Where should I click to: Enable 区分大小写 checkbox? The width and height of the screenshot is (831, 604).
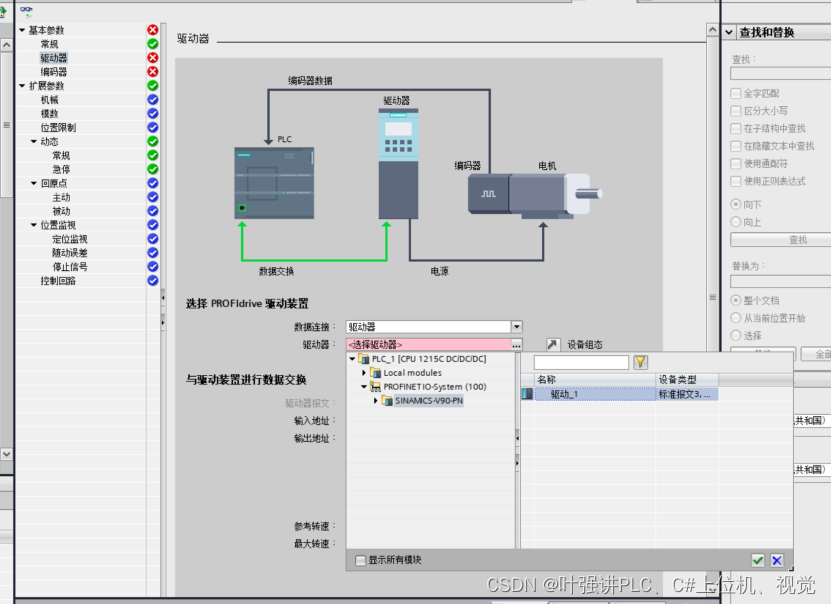click(736, 111)
